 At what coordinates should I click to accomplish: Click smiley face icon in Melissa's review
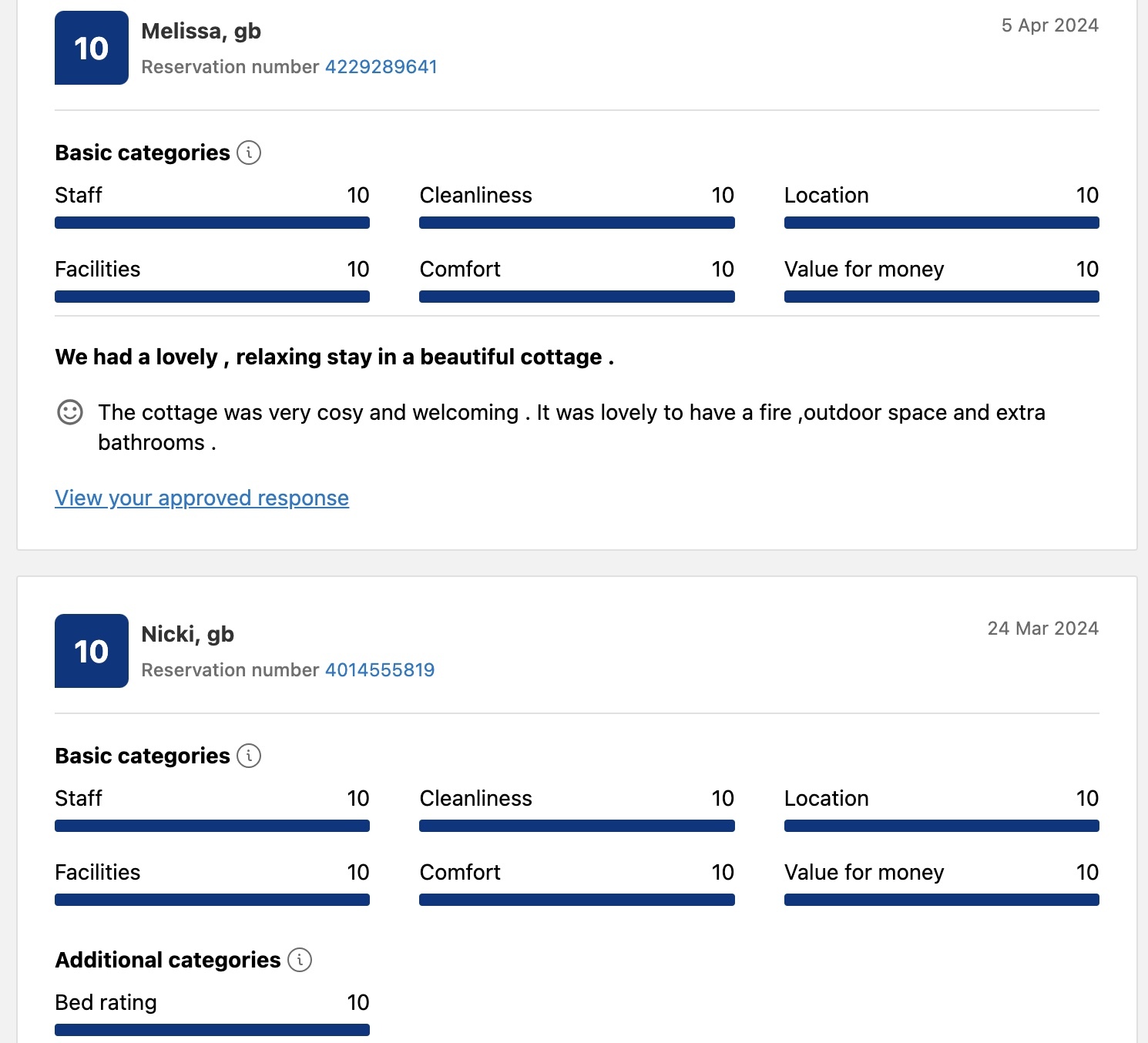click(70, 412)
